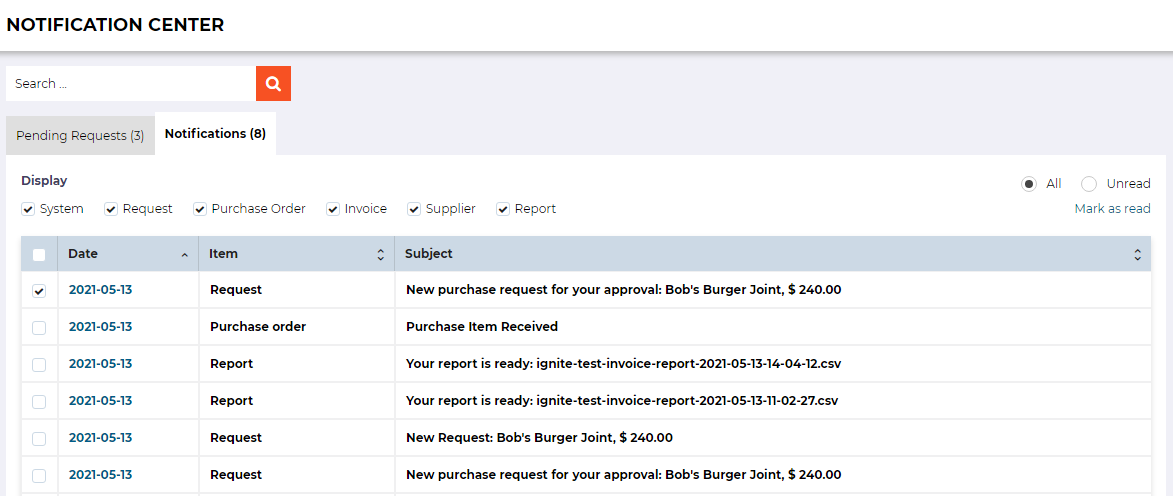Uncheck the first purchase request approval row
1173x496 pixels.
click(39, 290)
